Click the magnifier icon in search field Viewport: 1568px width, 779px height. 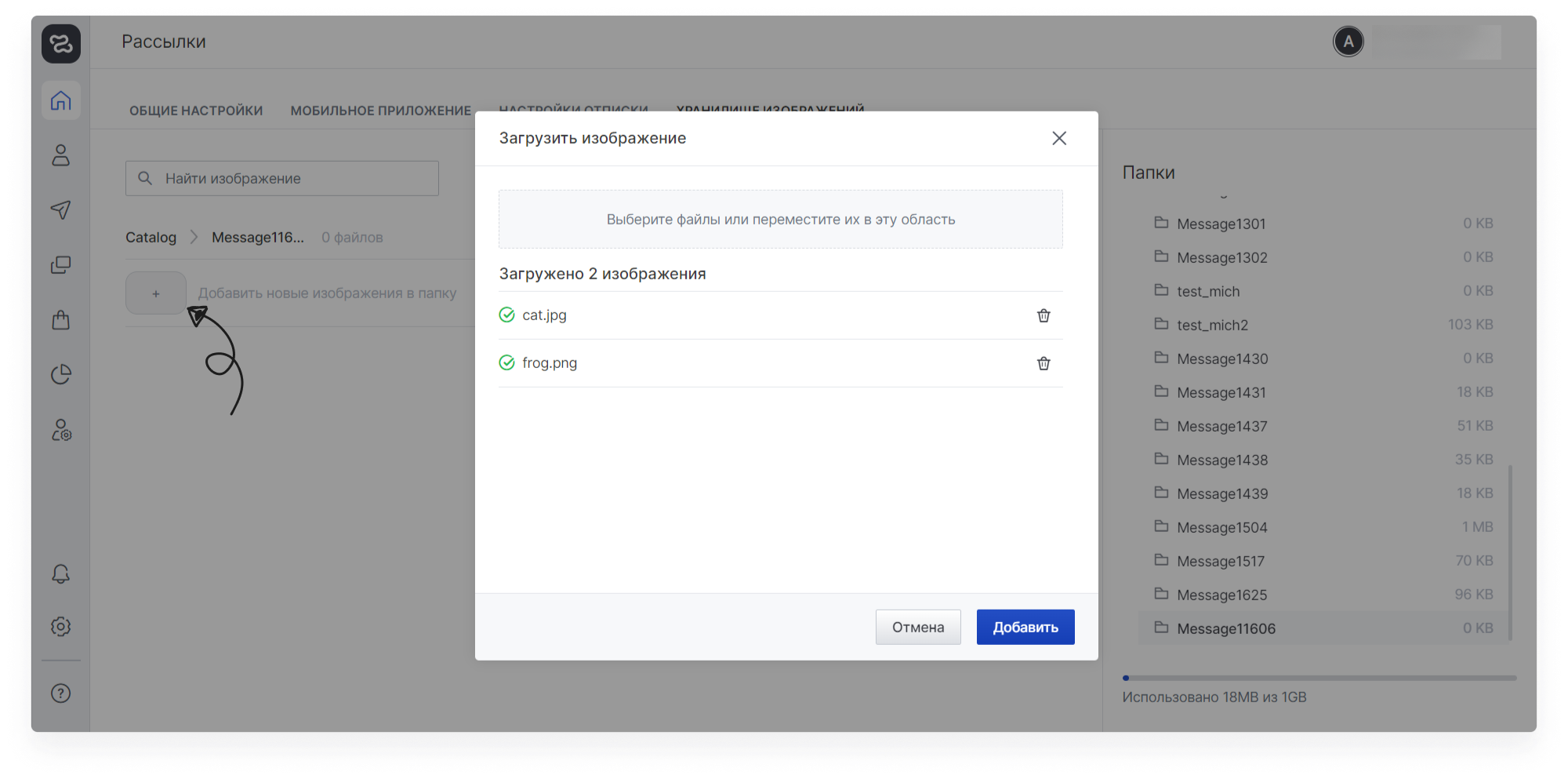click(x=145, y=178)
